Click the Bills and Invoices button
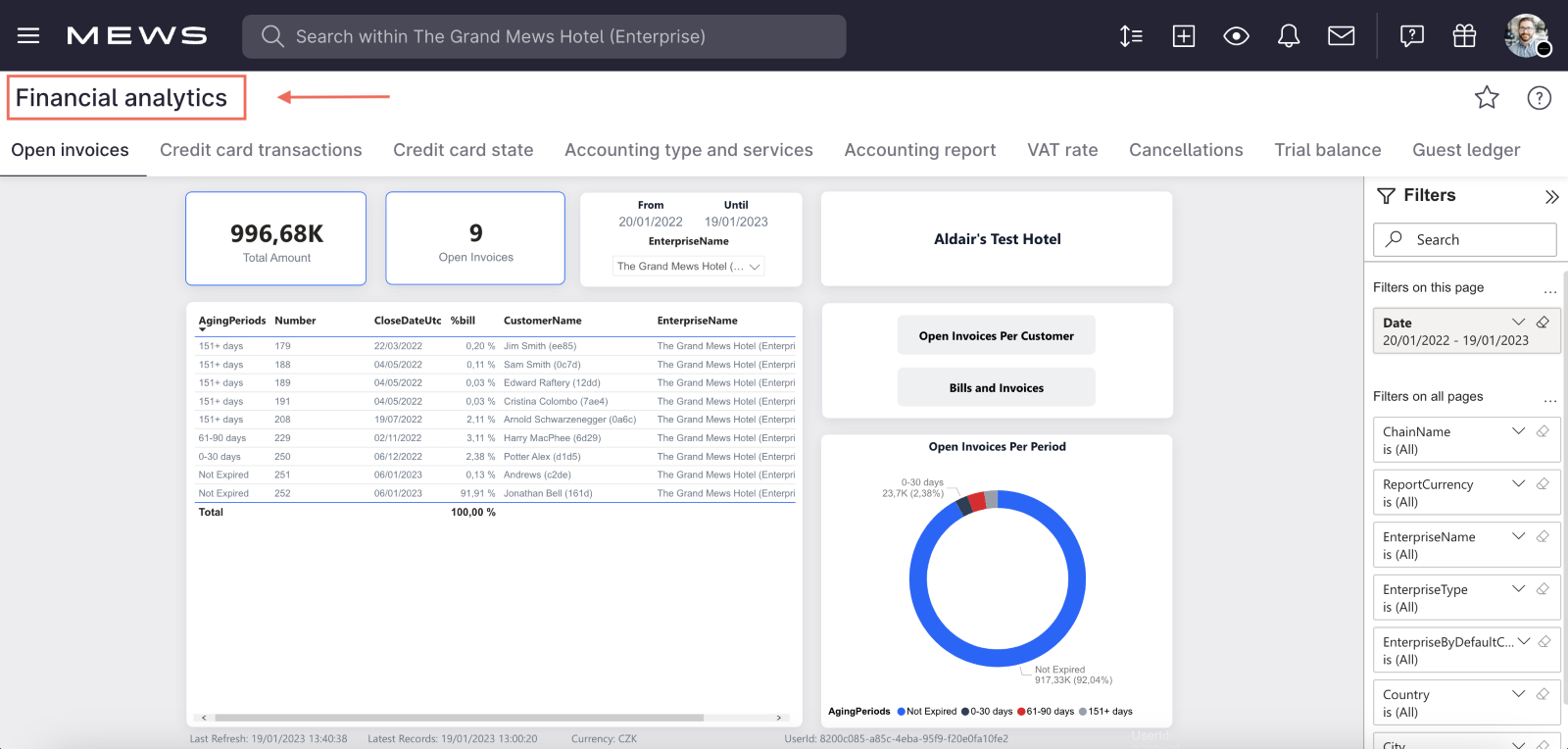1568x749 pixels. tap(997, 387)
